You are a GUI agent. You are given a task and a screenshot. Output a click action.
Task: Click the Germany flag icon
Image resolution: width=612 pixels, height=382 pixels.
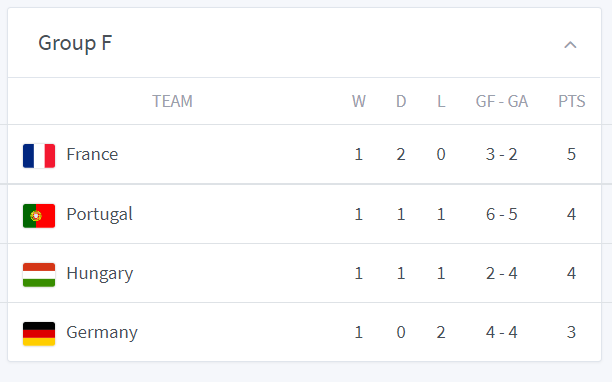pyautogui.click(x=39, y=334)
